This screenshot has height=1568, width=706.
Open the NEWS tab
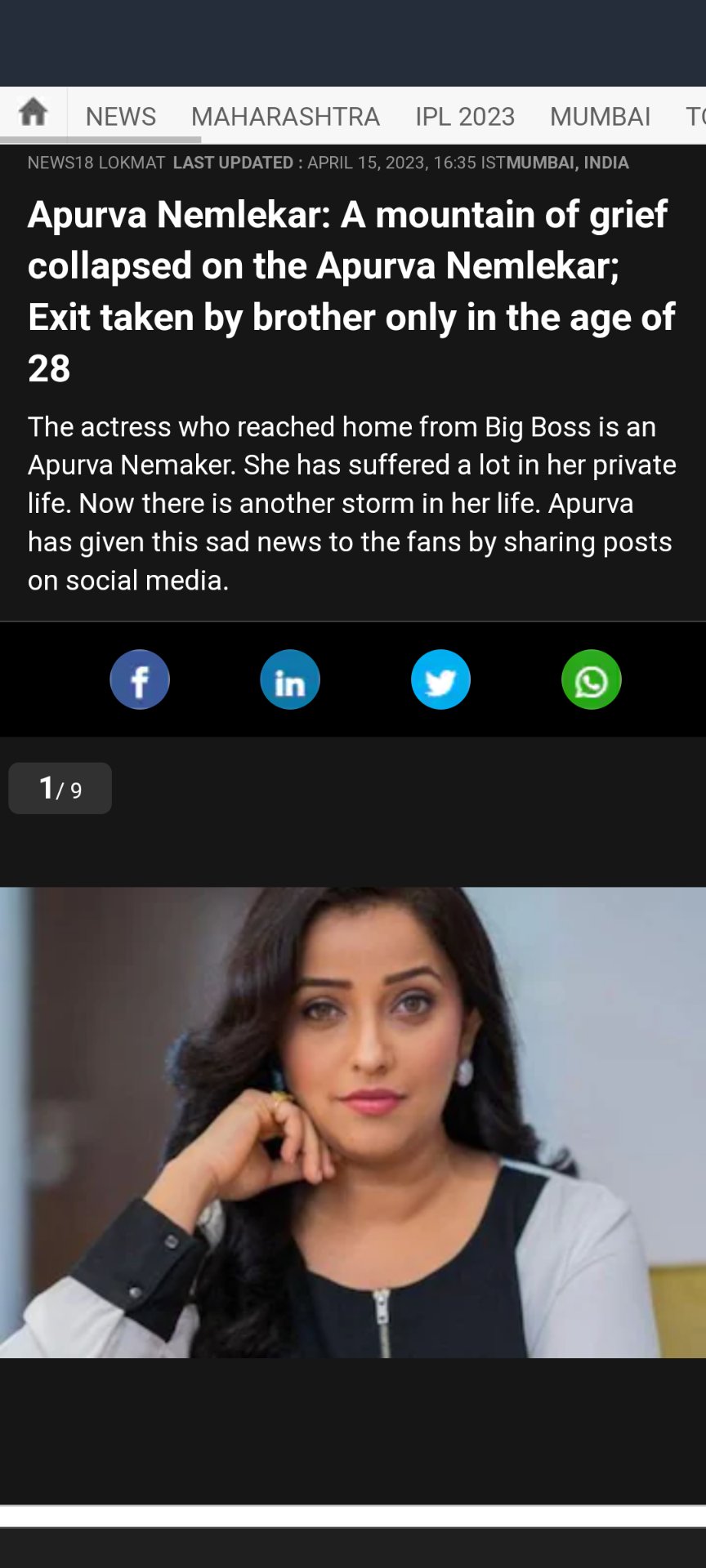(121, 117)
